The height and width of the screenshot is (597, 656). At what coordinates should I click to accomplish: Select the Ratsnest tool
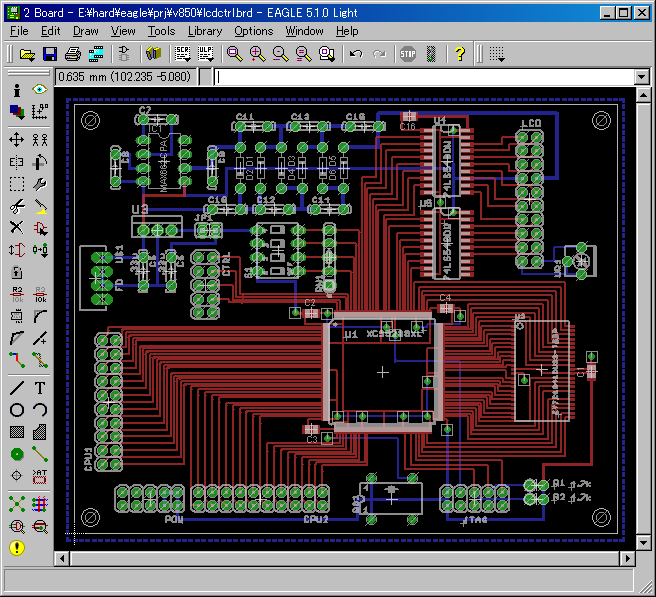pos(17,504)
